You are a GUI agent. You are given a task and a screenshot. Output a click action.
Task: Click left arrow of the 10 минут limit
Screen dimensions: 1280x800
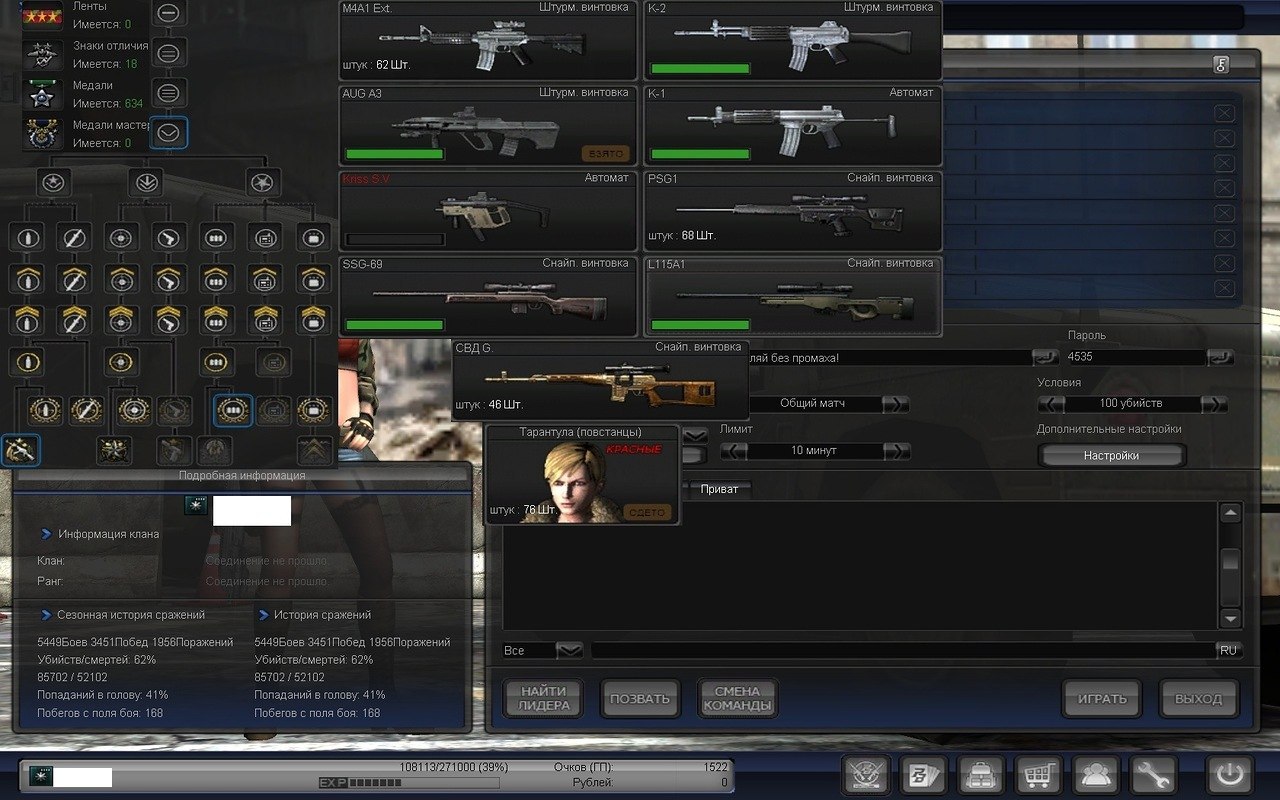(x=733, y=451)
